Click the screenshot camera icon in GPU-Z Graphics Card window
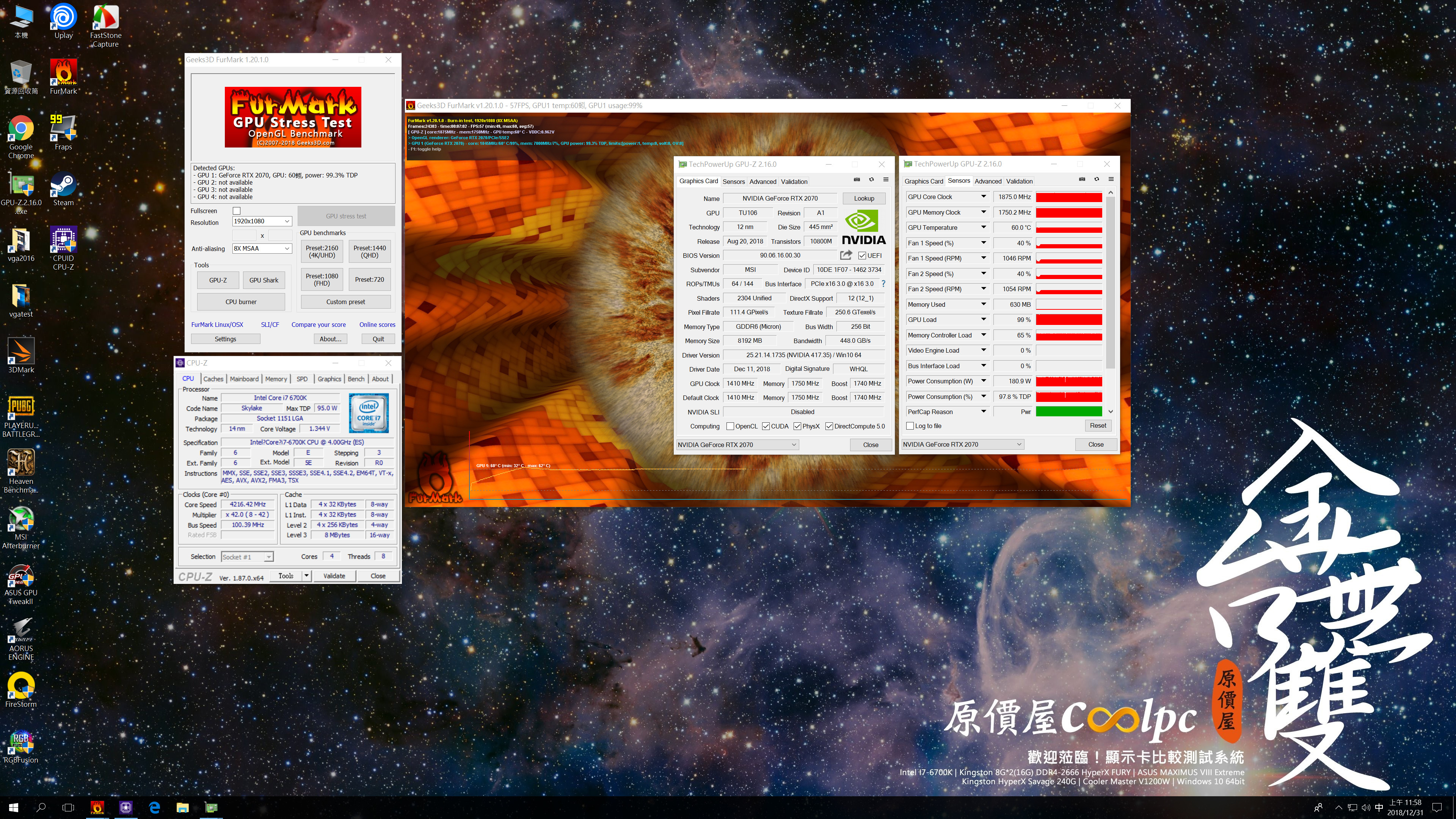Image resolution: width=1456 pixels, height=819 pixels. [x=857, y=180]
